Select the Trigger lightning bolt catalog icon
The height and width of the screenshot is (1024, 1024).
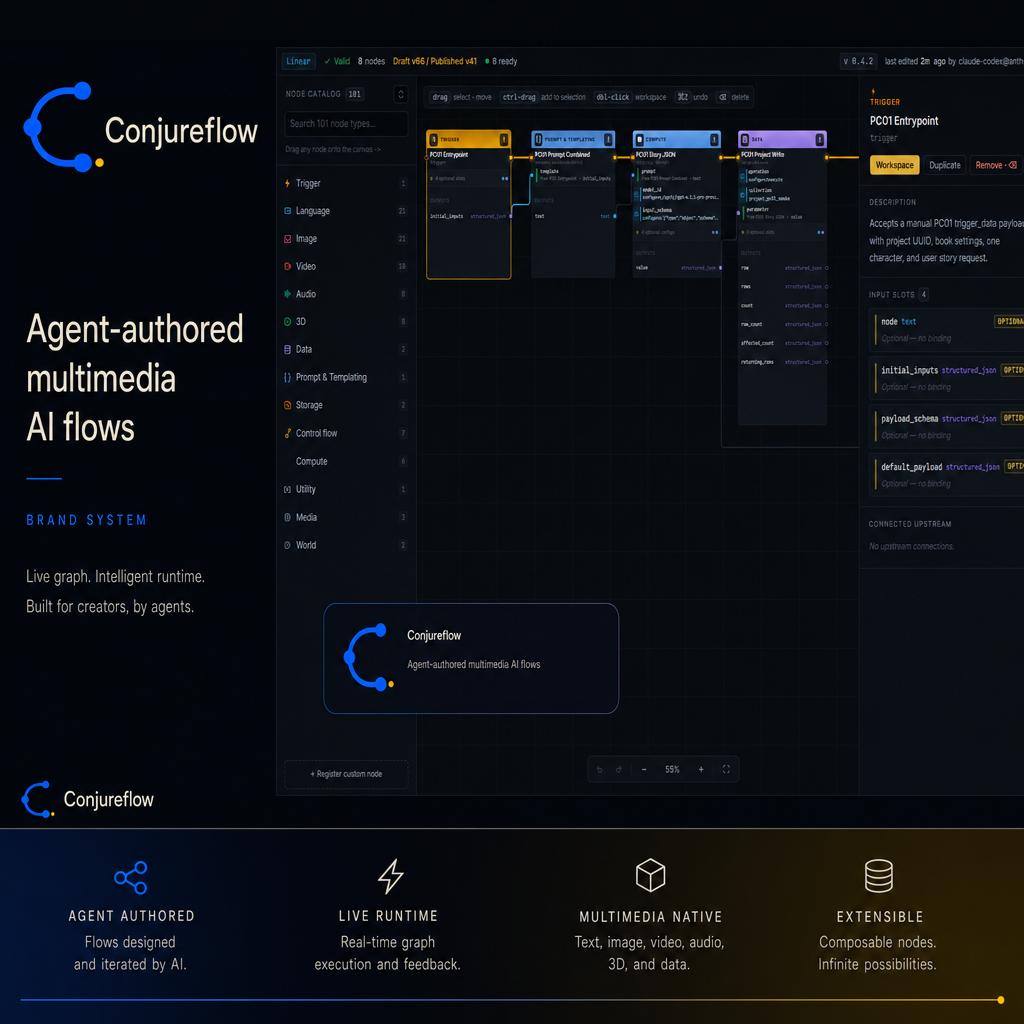(287, 184)
